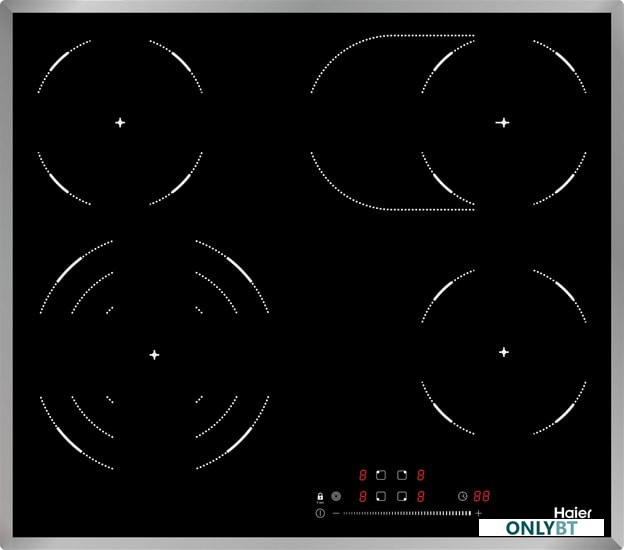Screen dimensions: 624x550
Task: Click center cross of oval extended zone
Action: 503,122
